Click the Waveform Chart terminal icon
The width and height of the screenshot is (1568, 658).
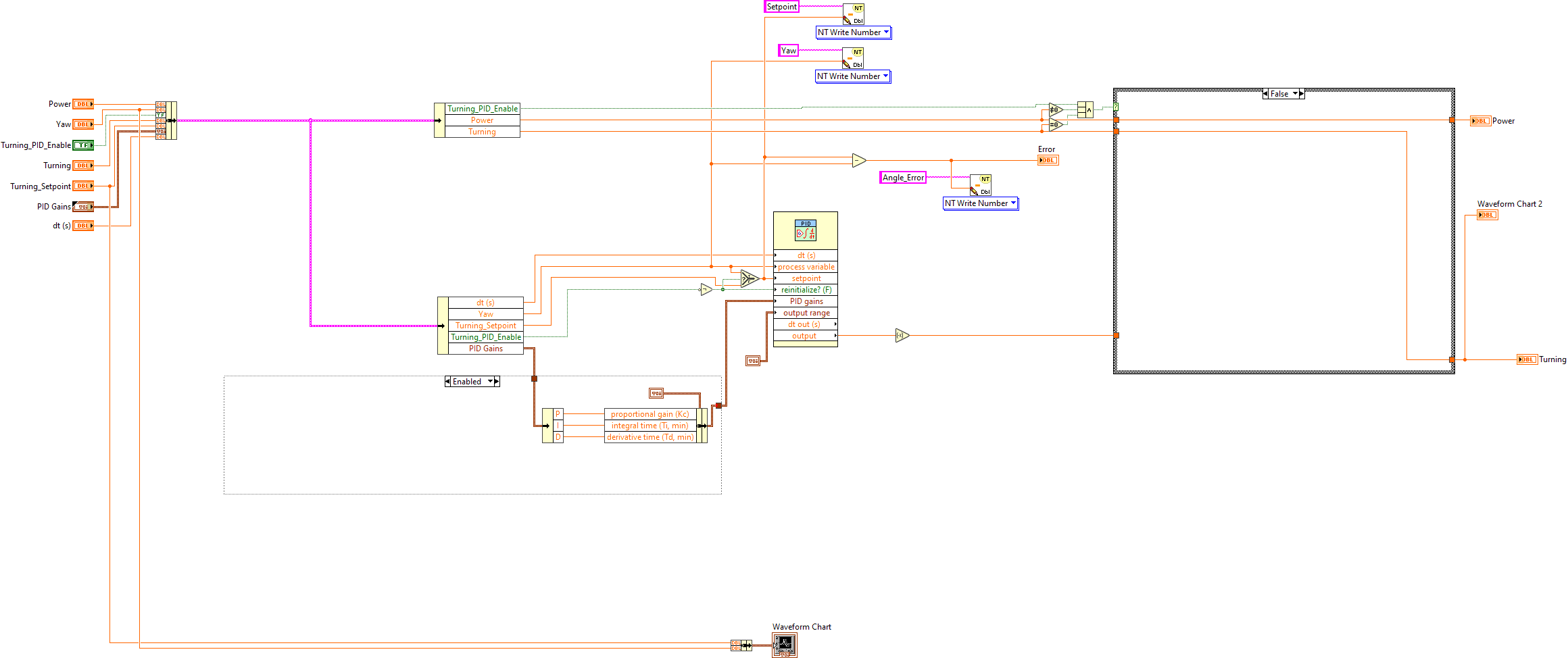click(x=784, y=644)
